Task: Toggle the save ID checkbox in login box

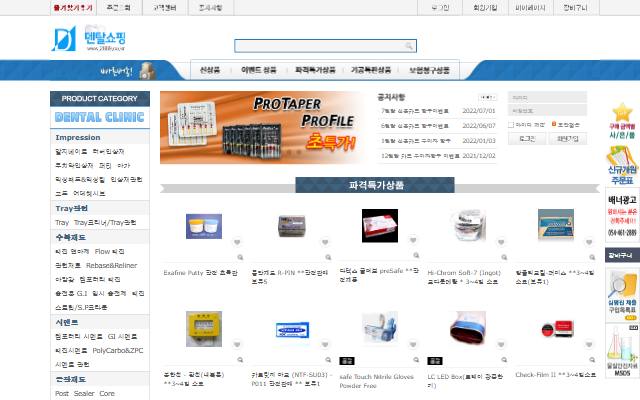Action: 511,125
